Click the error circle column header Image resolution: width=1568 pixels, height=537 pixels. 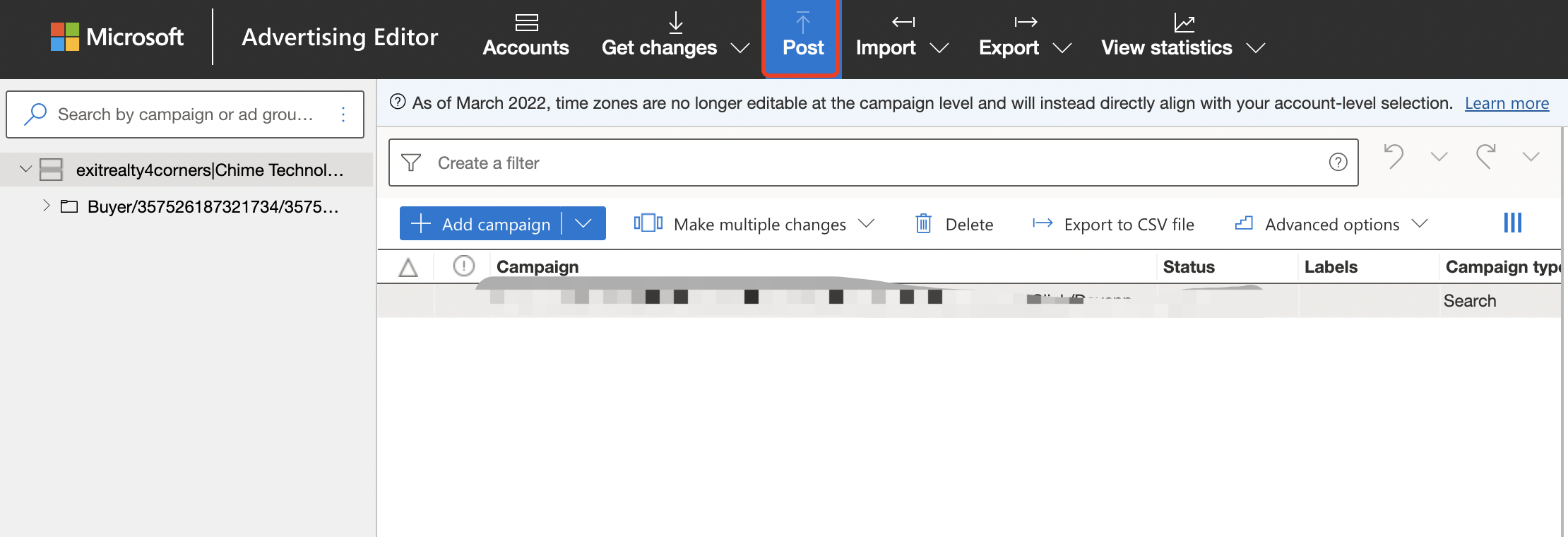coord(463,266)
